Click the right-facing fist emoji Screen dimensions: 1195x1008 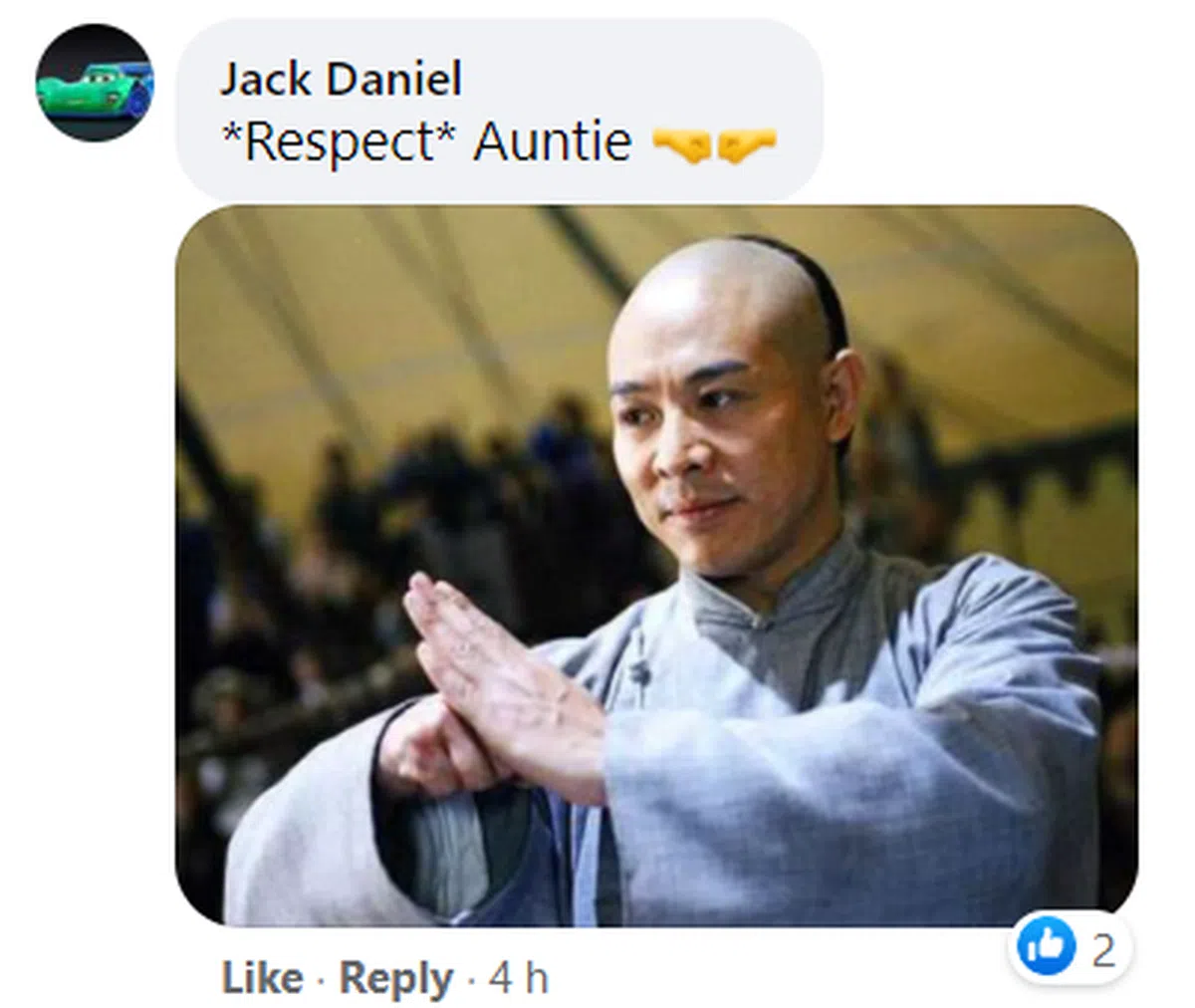(746, 145)
